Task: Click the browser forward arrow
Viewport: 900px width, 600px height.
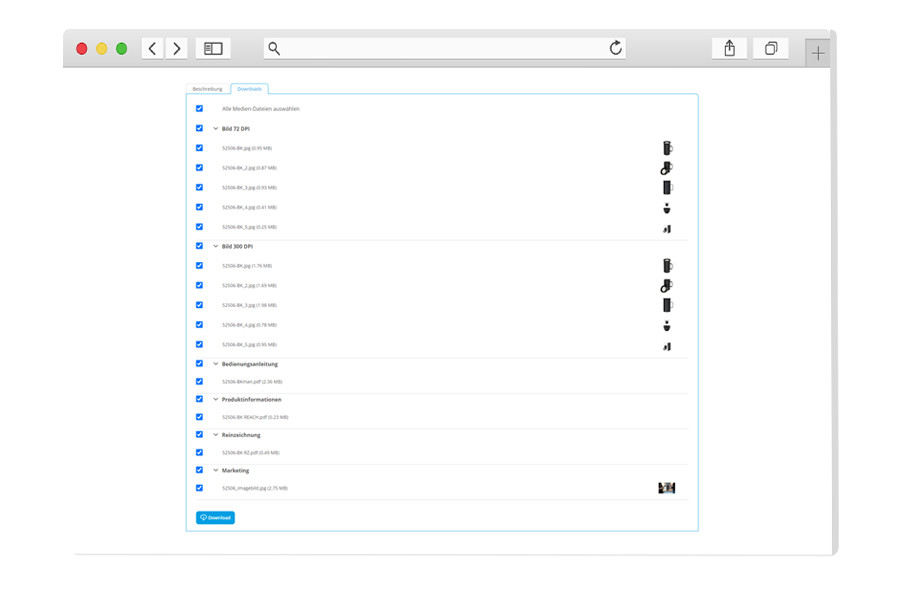Action: tap(177, 49)
